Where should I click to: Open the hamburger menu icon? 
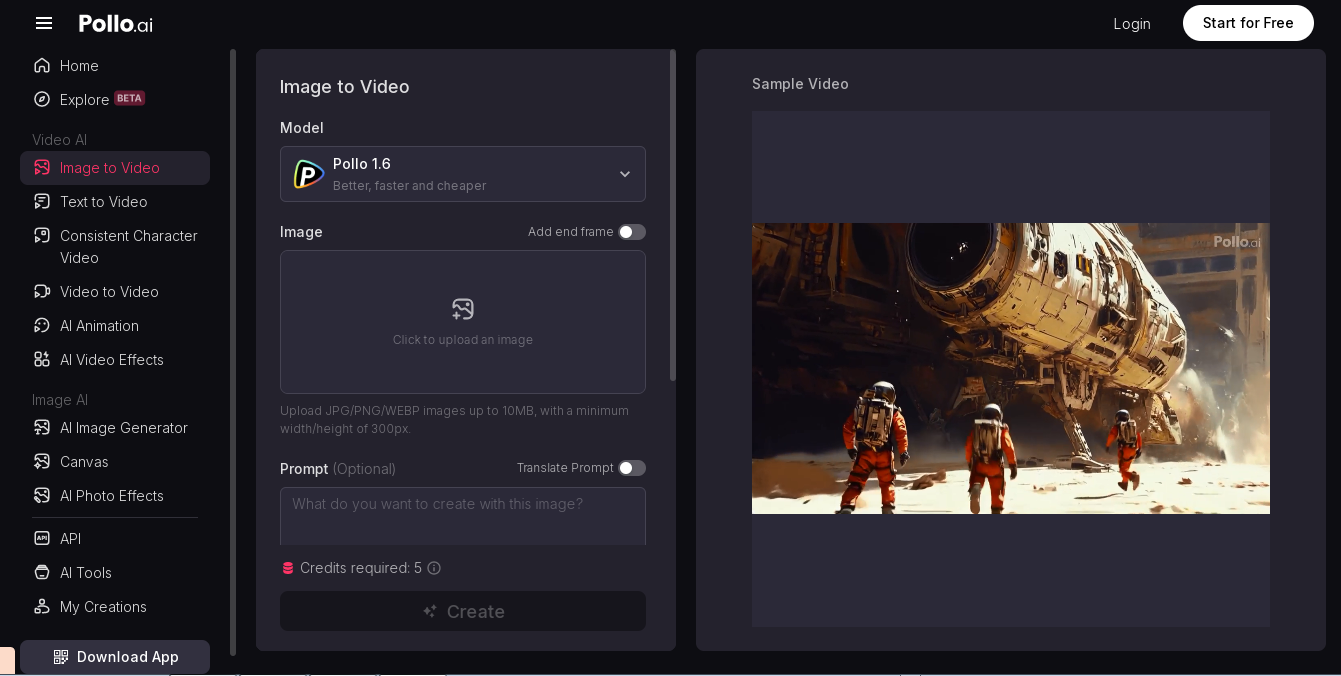(x=43, y=23)
